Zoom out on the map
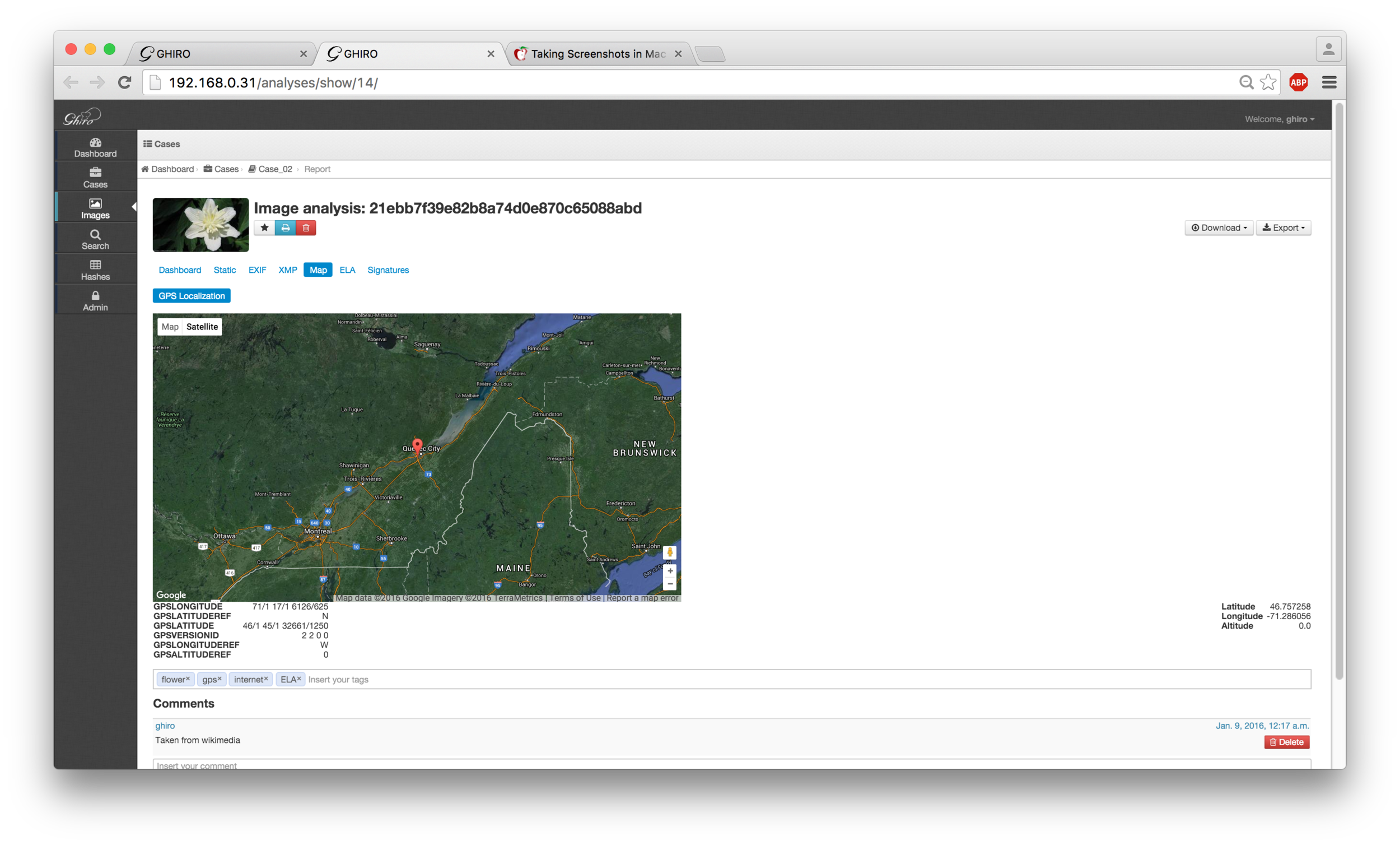 [670, 584]
